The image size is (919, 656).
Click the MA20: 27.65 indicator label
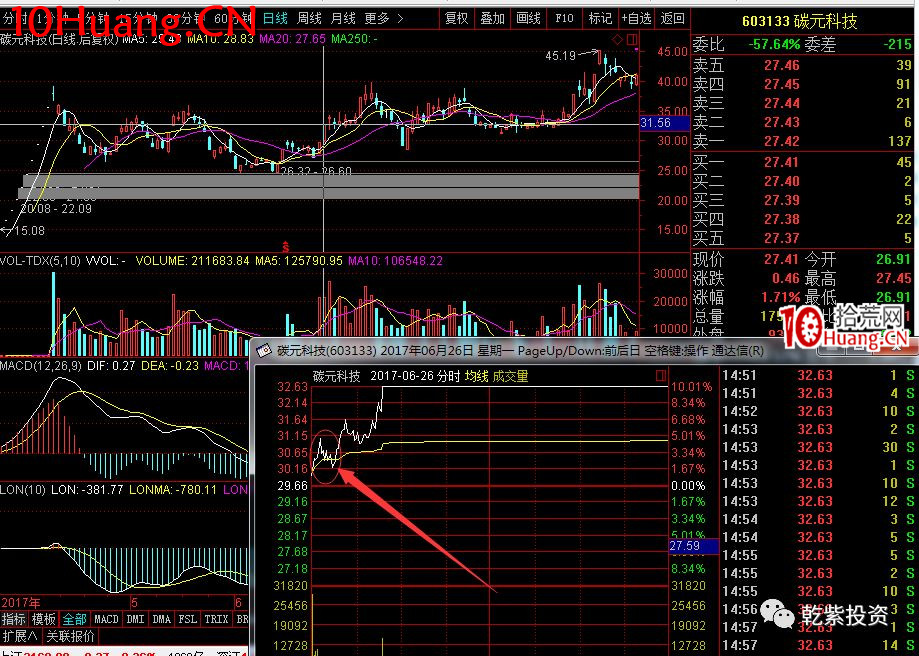(x=294, y=39)
